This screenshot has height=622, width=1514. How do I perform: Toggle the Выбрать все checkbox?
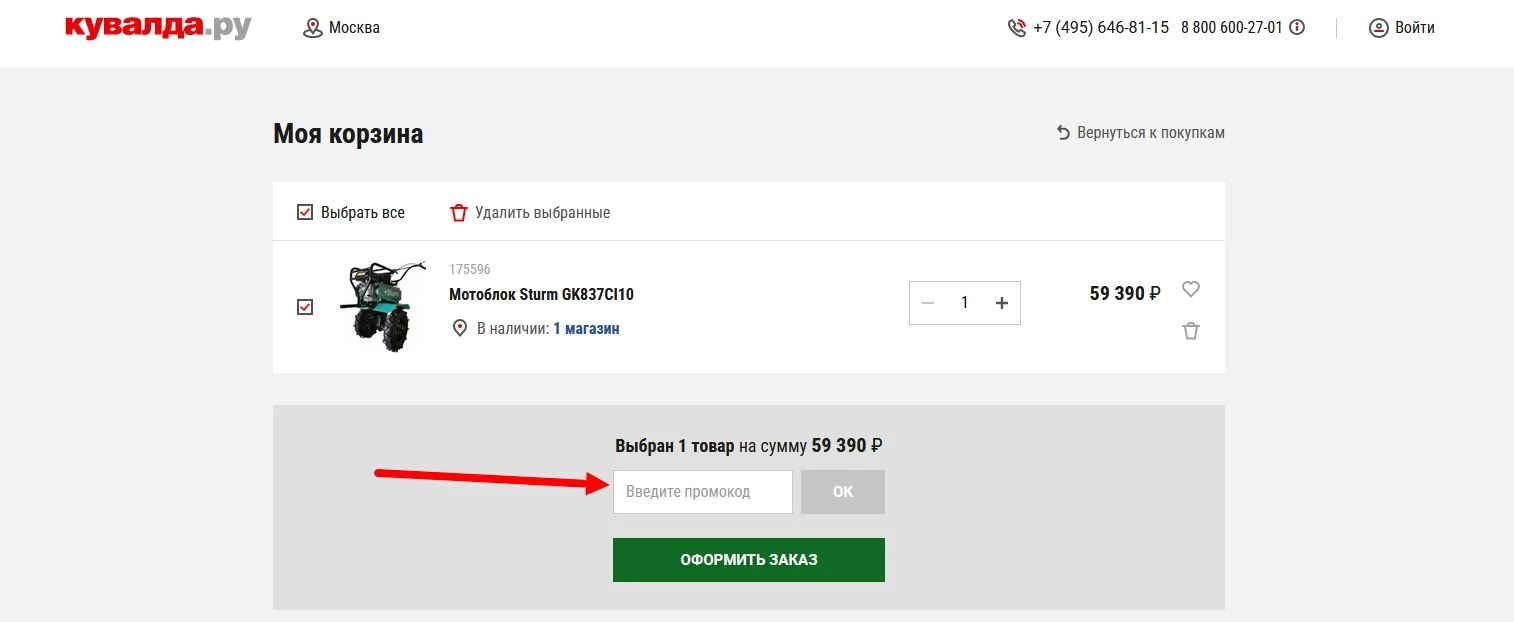pos(305,212)
